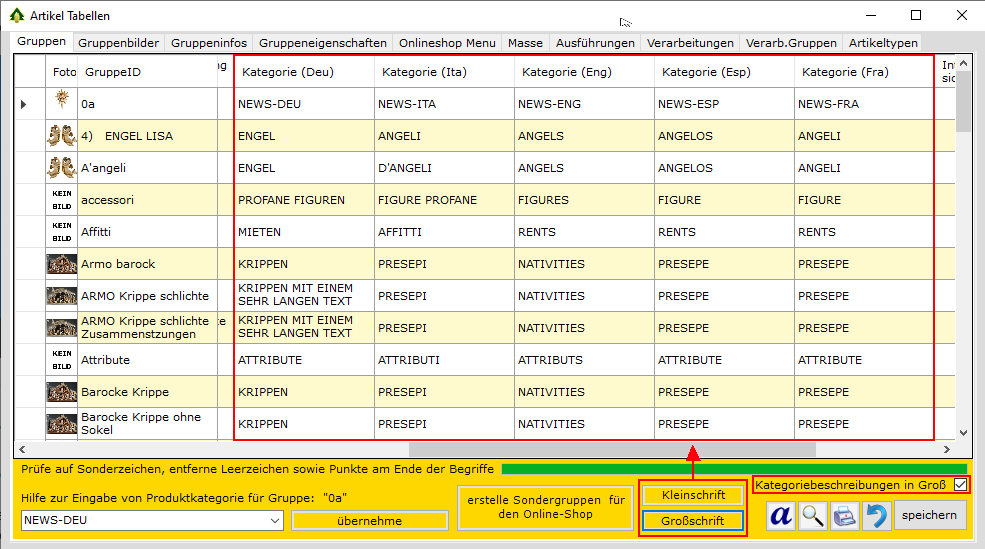The height and width of the screenshot is (549, 985).
Task: Click the italic 'a' font icon
Action: tap(781, 516)
